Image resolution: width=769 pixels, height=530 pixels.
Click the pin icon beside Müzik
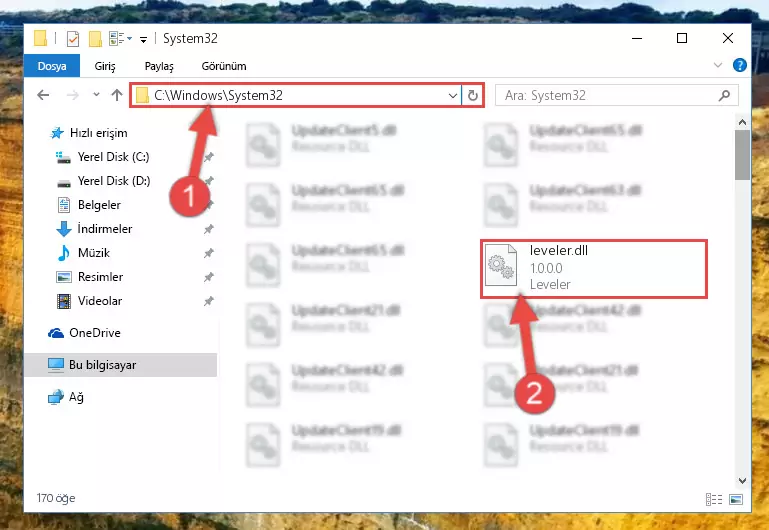tap(208, 253)
